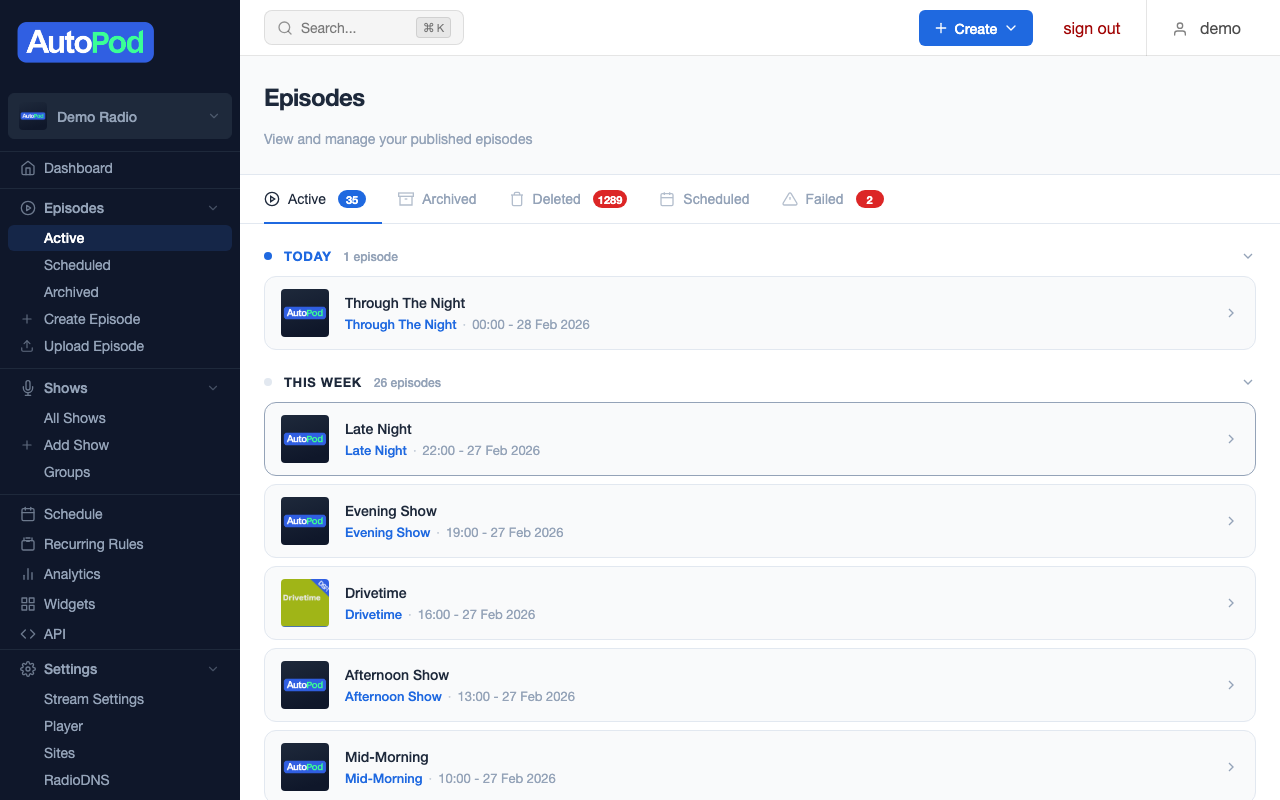Open the Demo Radio station switcher
Image resolution: width=1280 pixels, height=800 pixels.
(x=119, y=116)
